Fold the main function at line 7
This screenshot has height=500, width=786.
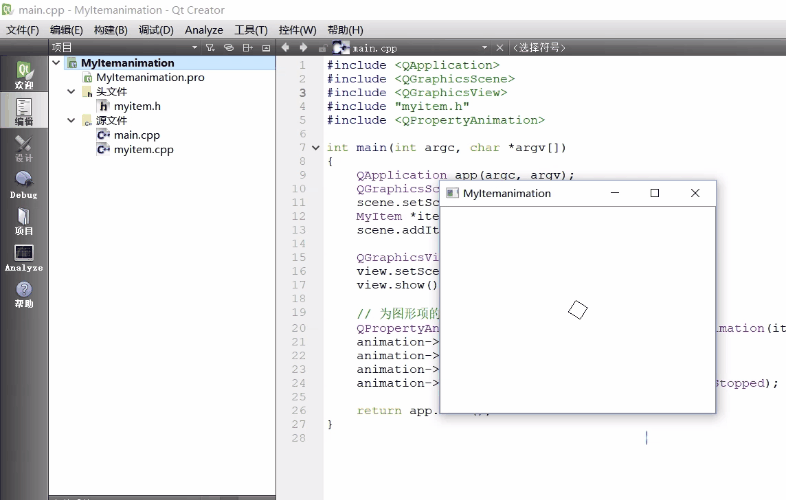point(315,147)
